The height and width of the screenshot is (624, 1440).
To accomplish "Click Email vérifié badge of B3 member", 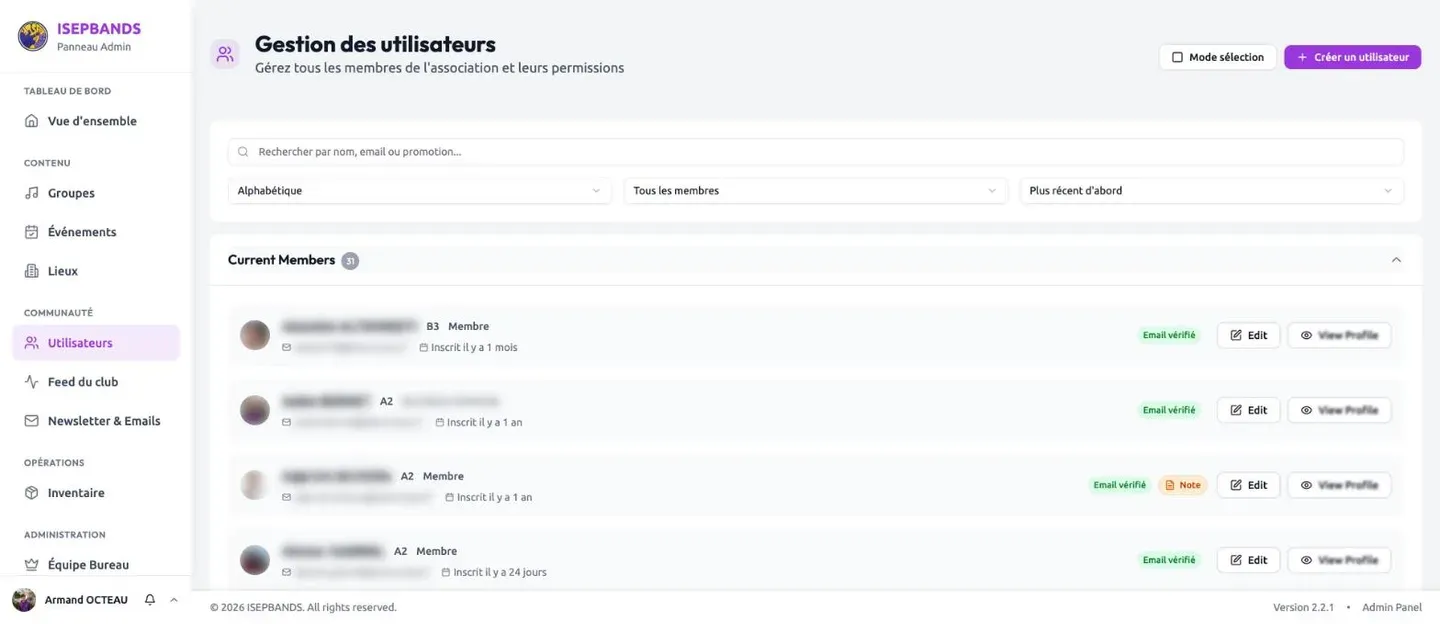I will point(1169,335).
